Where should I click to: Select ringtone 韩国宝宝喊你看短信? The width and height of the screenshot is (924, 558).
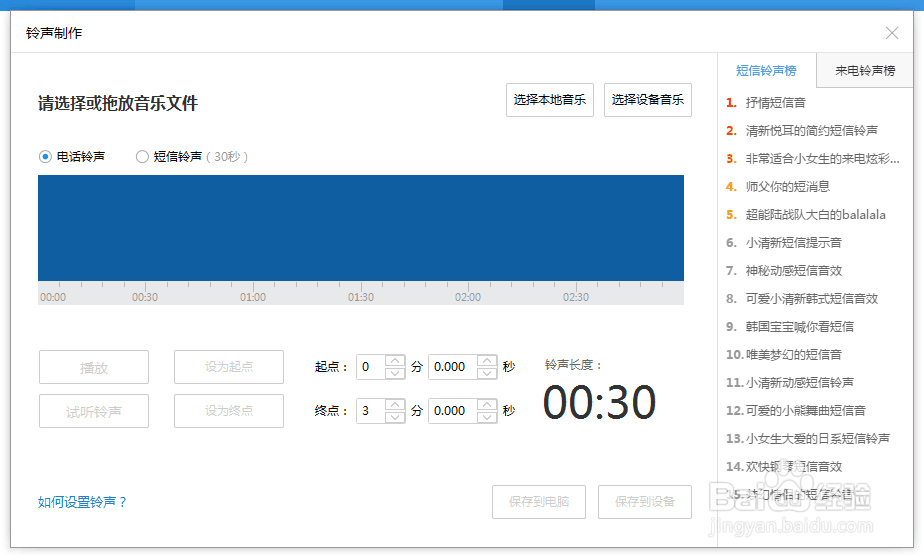799,326
